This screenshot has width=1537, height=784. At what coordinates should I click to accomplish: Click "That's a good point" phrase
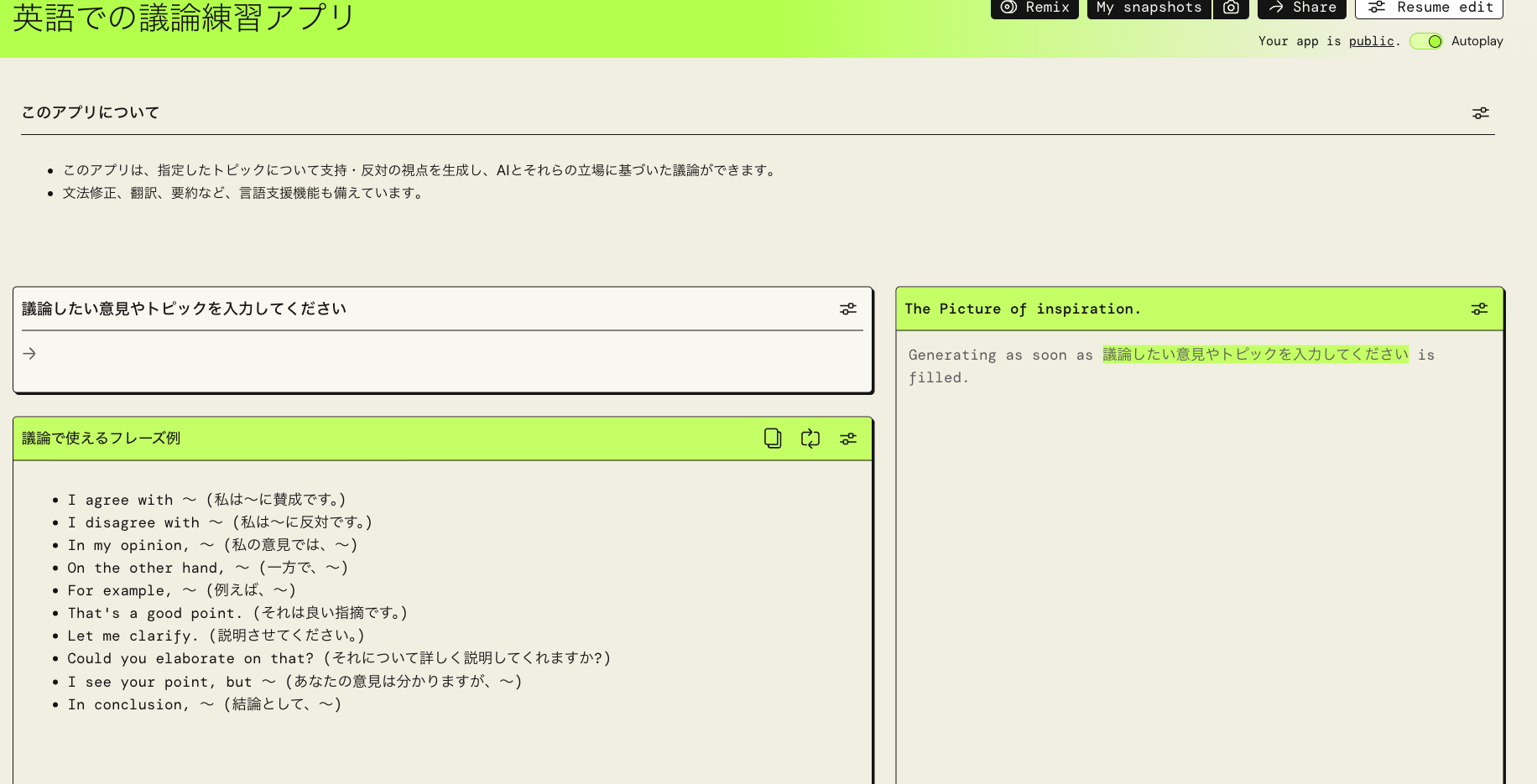tap(237, 613)
